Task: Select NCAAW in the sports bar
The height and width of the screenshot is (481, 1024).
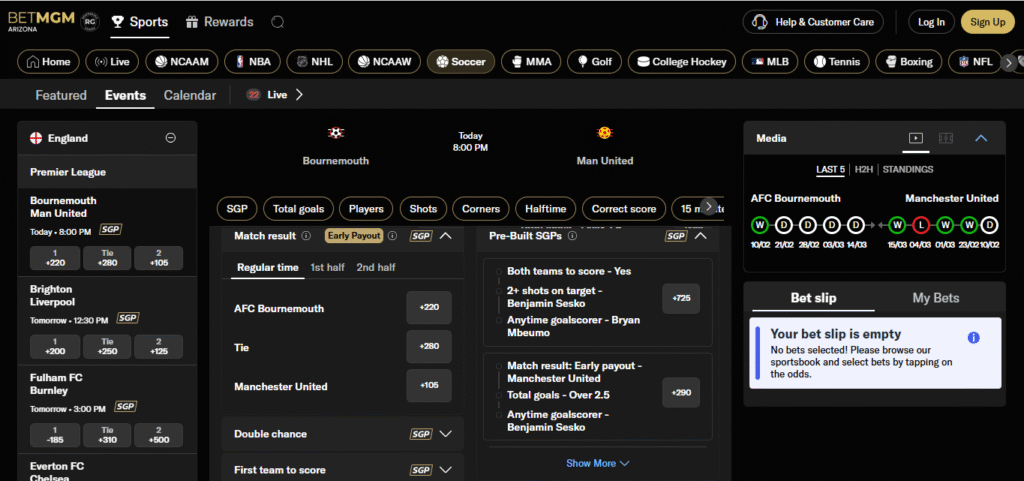Action: tap(384, 62)
